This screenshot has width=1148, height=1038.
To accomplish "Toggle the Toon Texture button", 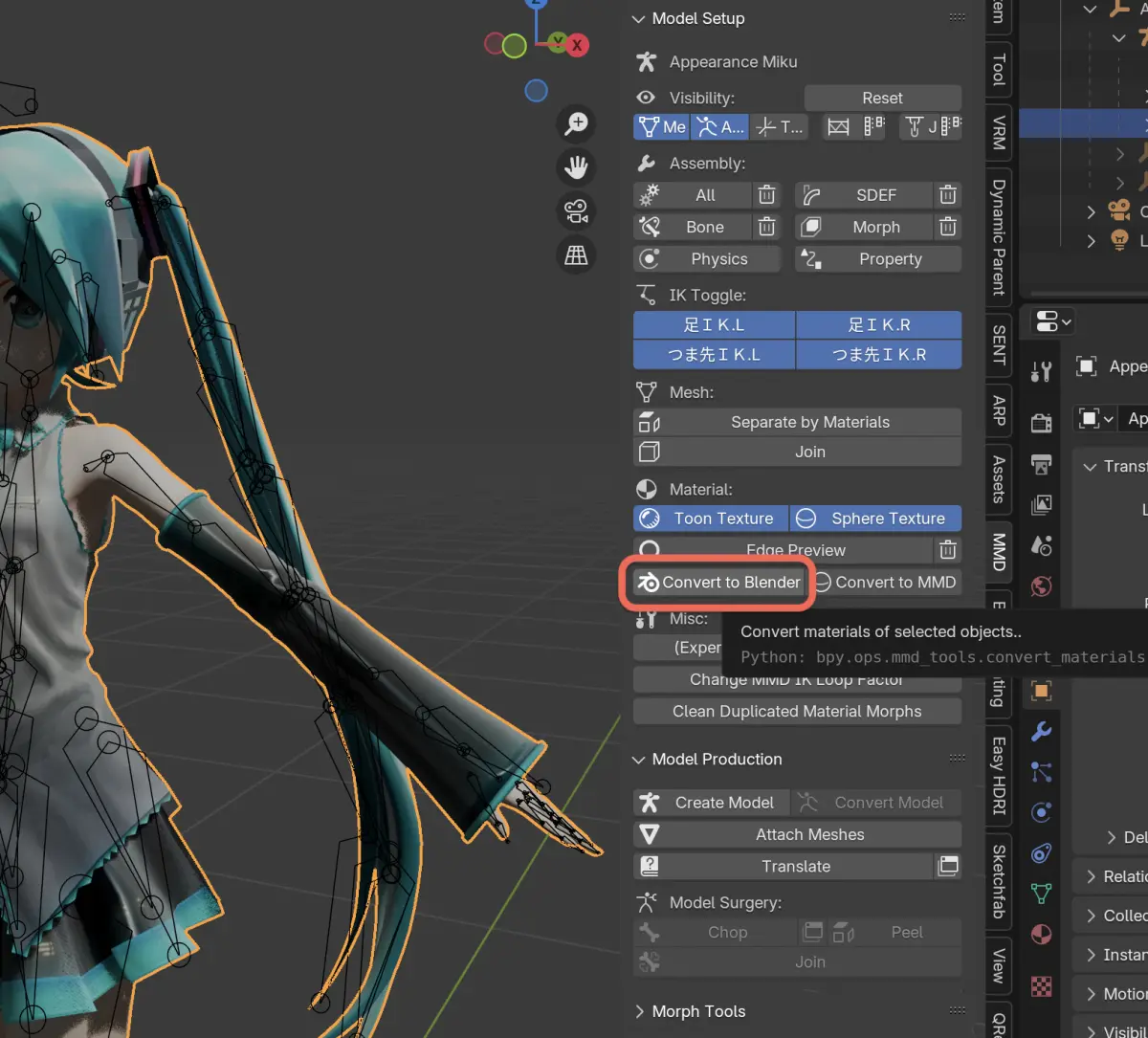I will [711, 519].
